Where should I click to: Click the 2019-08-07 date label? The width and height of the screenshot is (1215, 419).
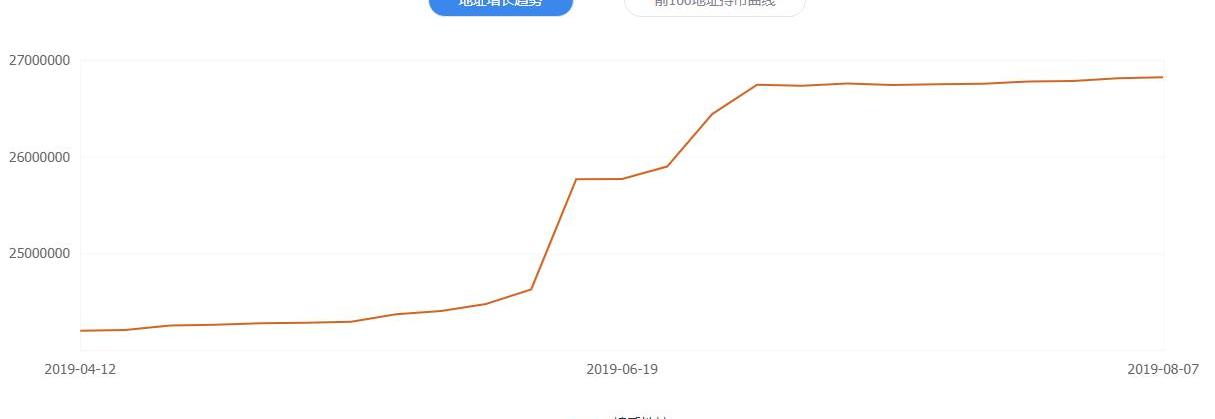tap(1163, 369)
